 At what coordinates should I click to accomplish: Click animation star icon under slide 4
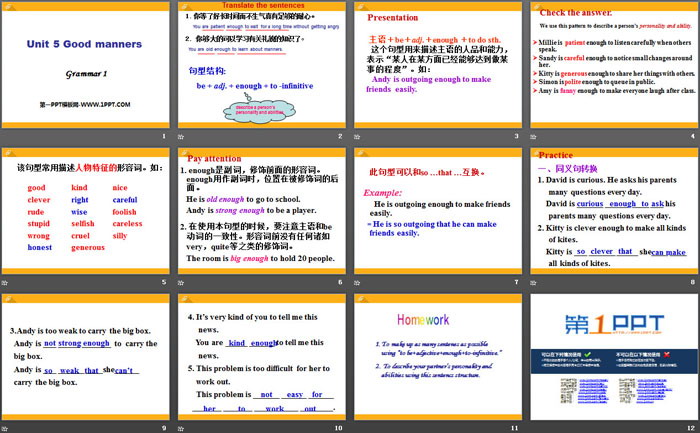(x=533, y=137)
